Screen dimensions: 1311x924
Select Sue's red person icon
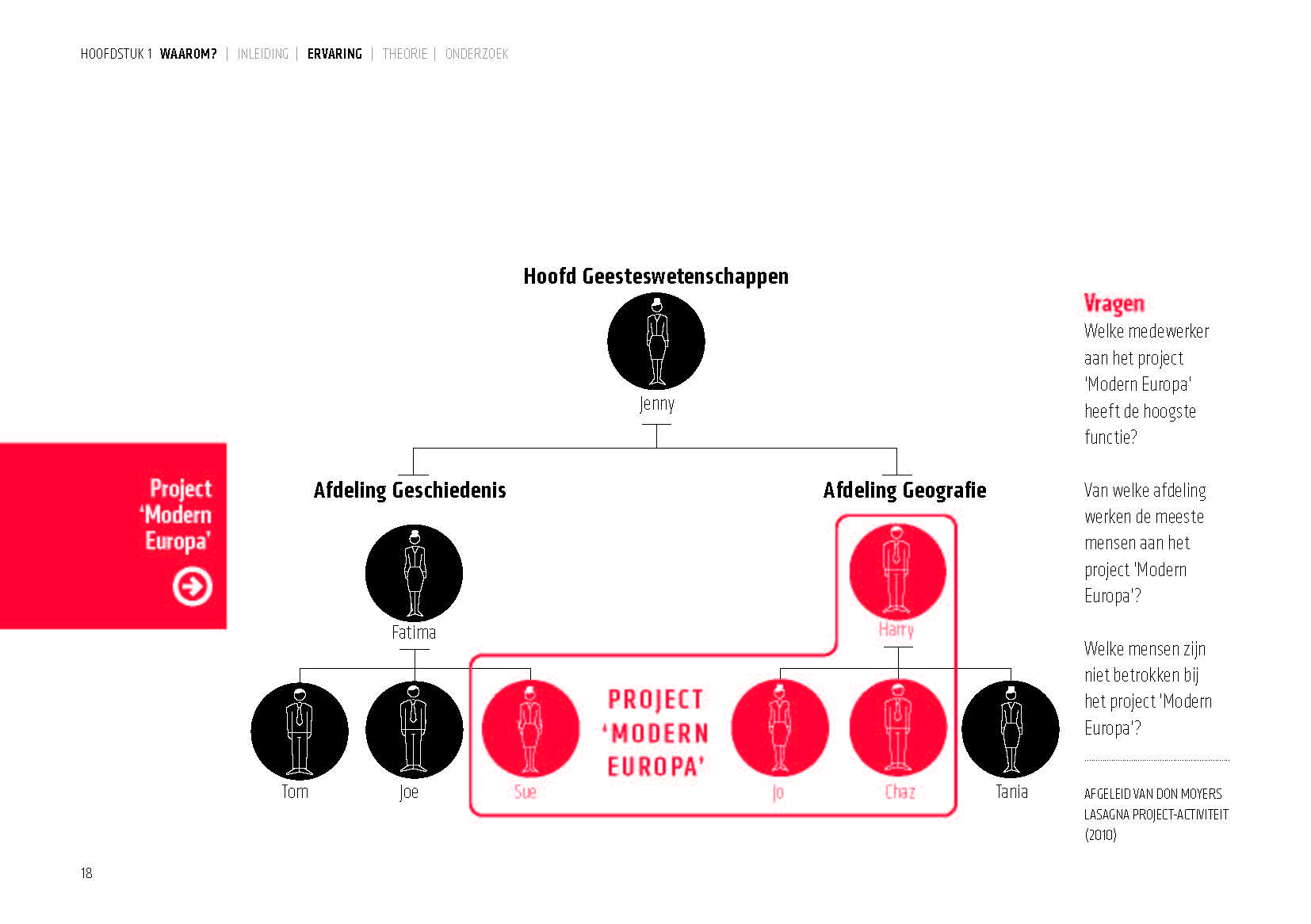click(x=530, y=731)
